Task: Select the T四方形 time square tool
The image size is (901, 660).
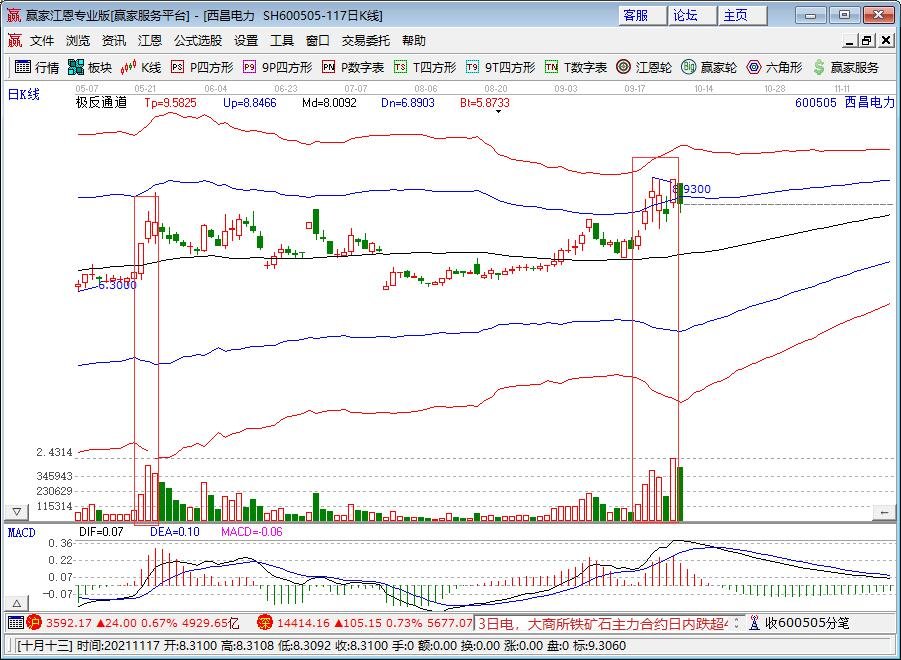Action: click(424, 67)
